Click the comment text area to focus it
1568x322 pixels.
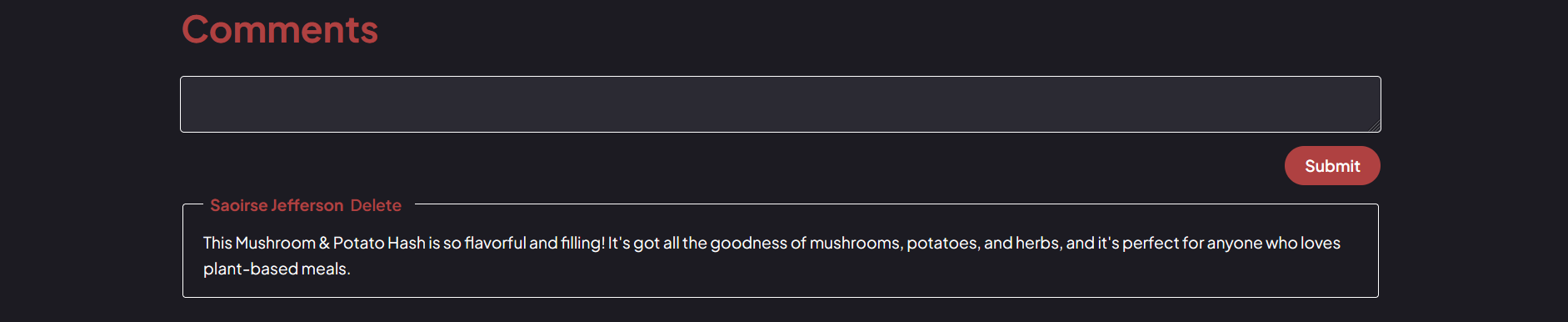tap(780, 104)
